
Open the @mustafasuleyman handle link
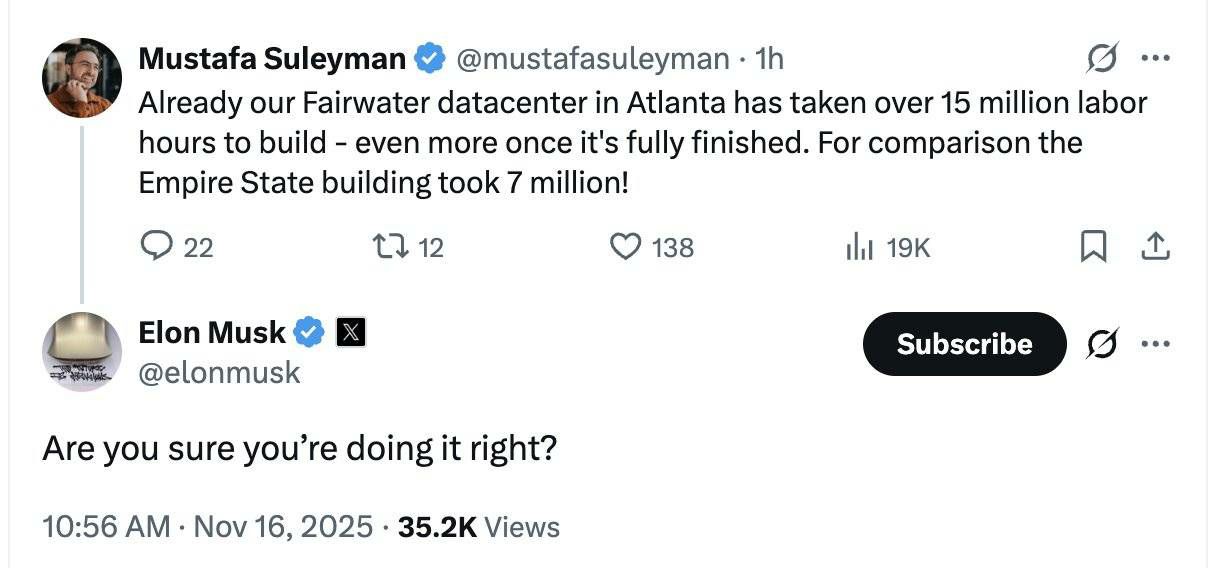click(x=593, y=59)
